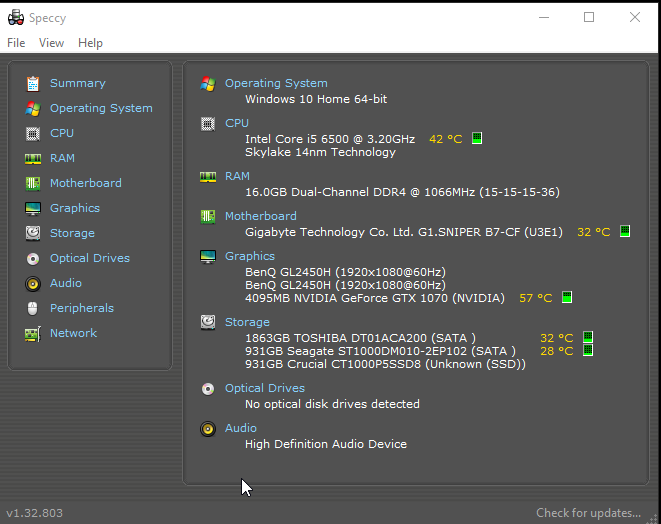Open Audio section from sidebar
Screen dimensions: 661x524
tap(66, 283)
